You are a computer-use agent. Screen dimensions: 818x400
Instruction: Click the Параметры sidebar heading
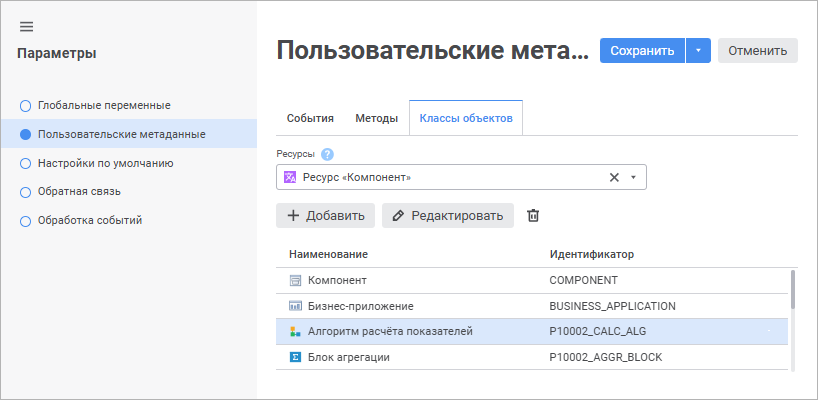pos(57,53)
